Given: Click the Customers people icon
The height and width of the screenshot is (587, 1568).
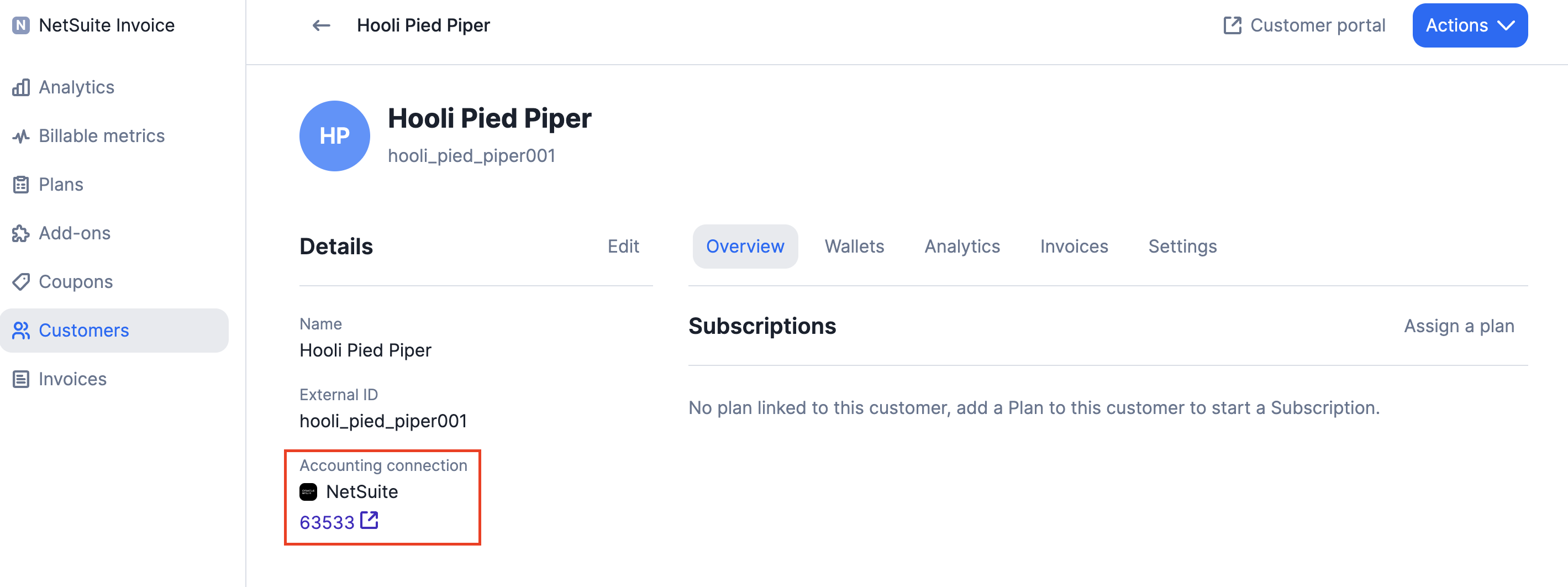Looking at the screenshot, I should click(x=20, y=331).
